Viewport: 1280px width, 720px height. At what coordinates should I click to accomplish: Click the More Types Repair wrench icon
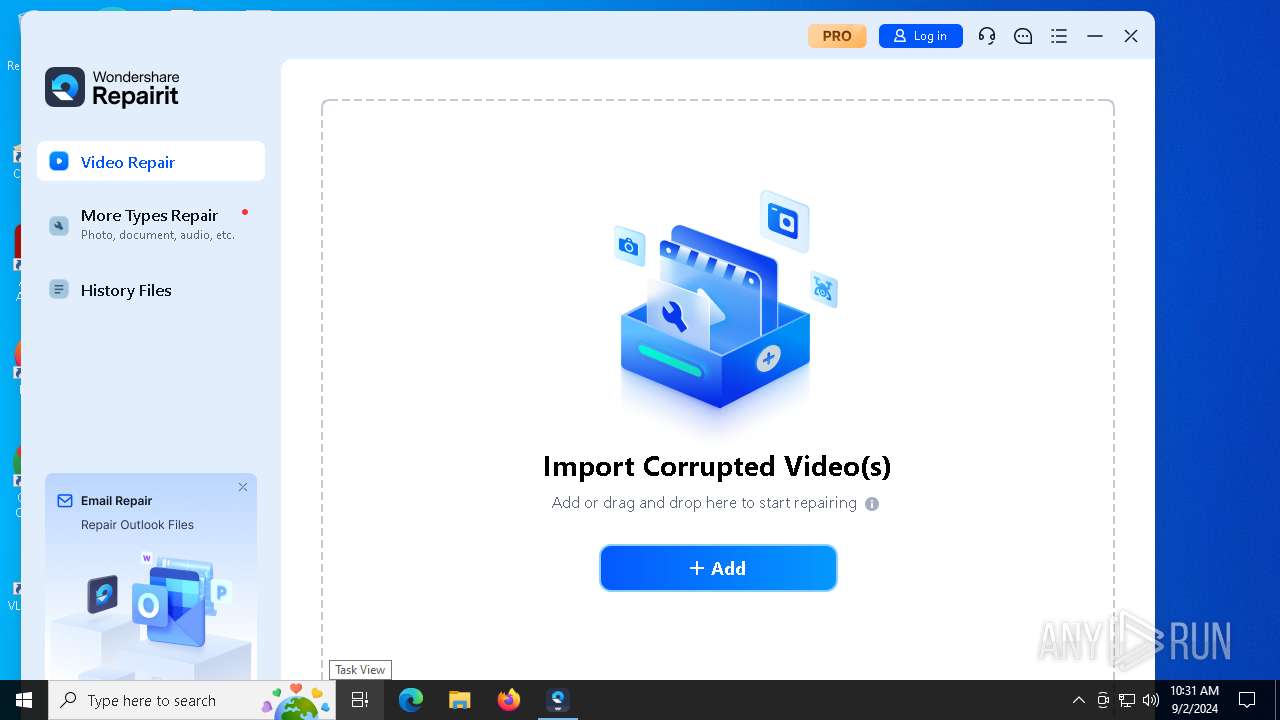pyautogui.click(x=59, y=225)
